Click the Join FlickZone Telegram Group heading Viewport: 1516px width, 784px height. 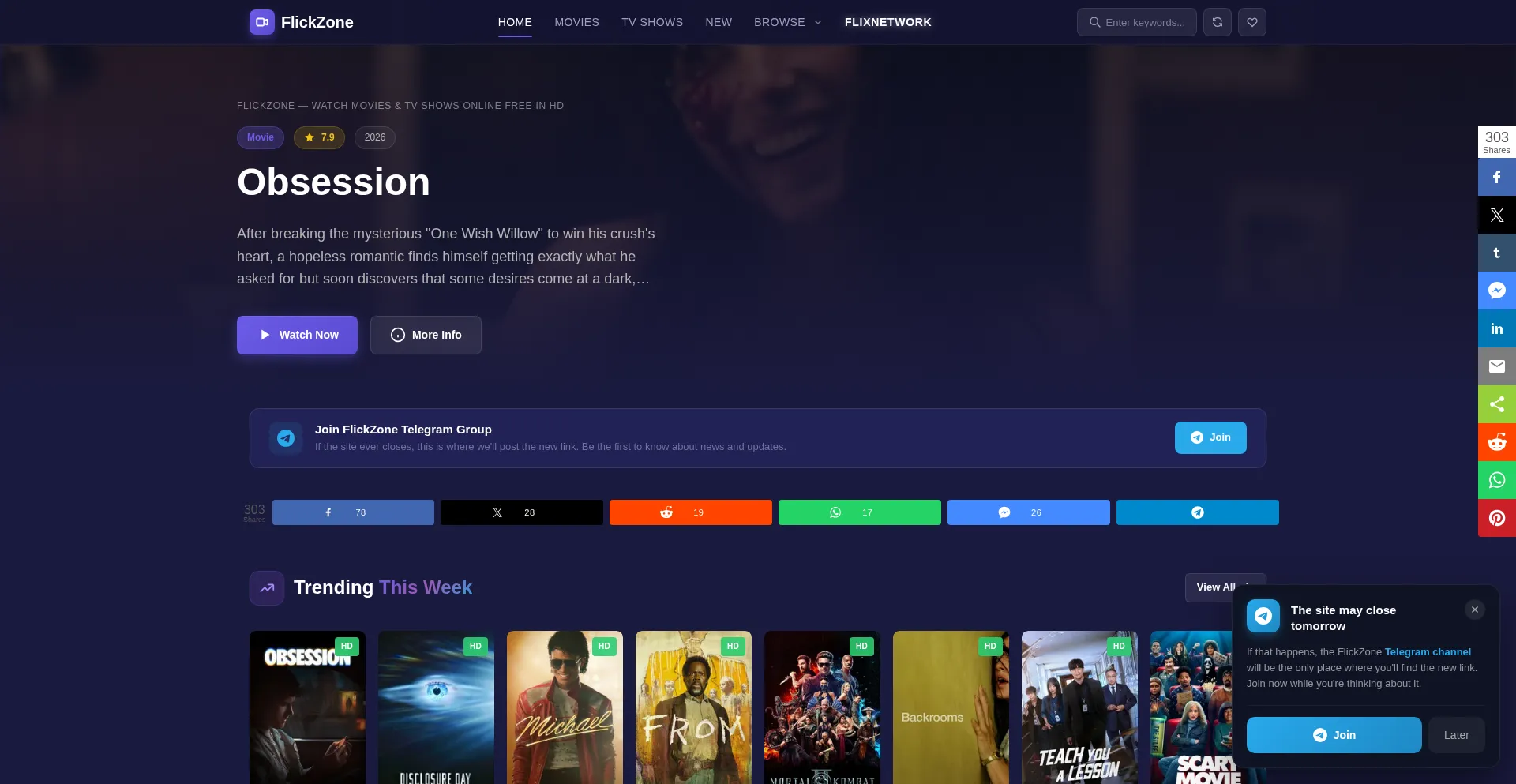(403, 430)
